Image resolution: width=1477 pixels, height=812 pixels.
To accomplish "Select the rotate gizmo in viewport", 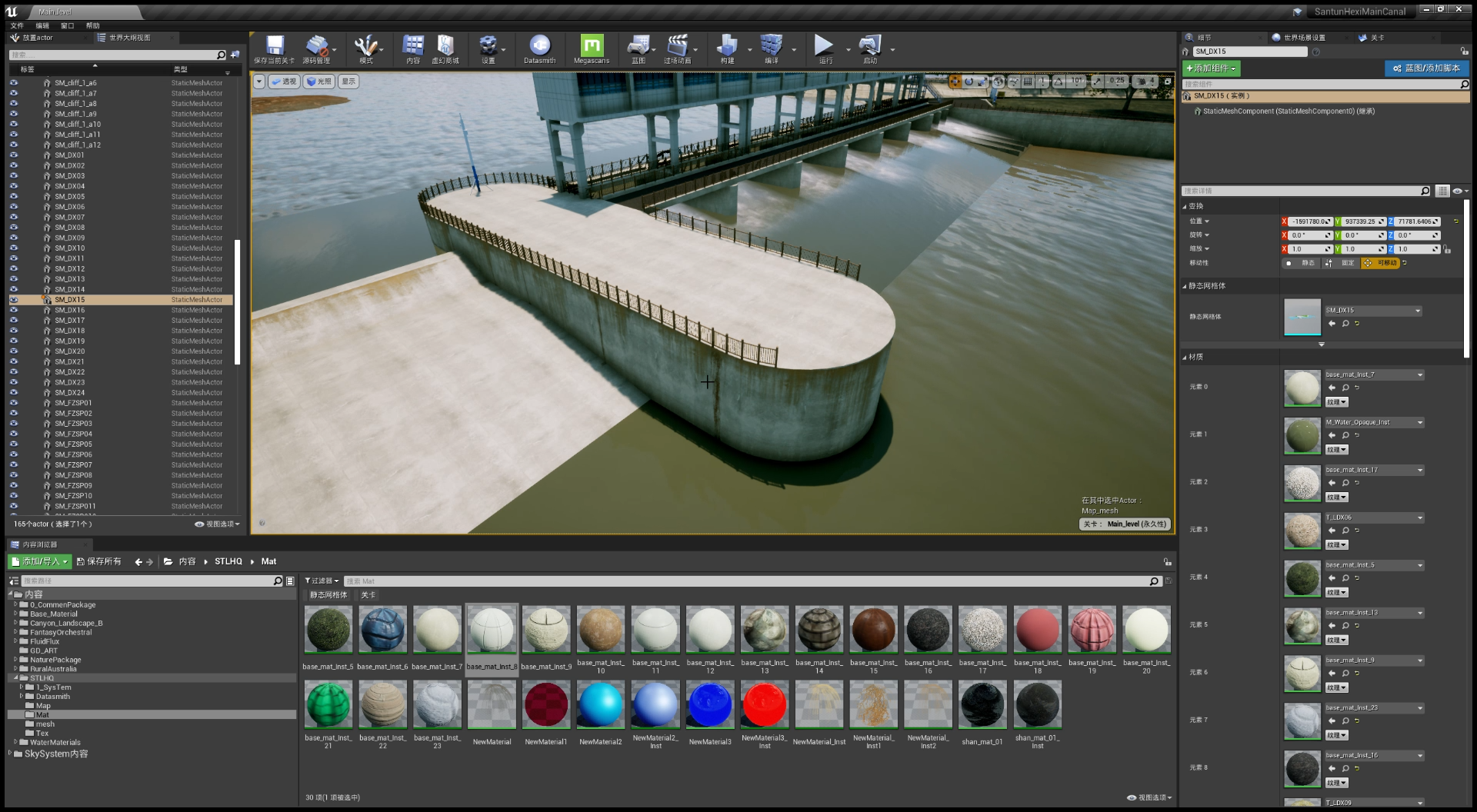I will pyautogui.click(x=969, y=82).
